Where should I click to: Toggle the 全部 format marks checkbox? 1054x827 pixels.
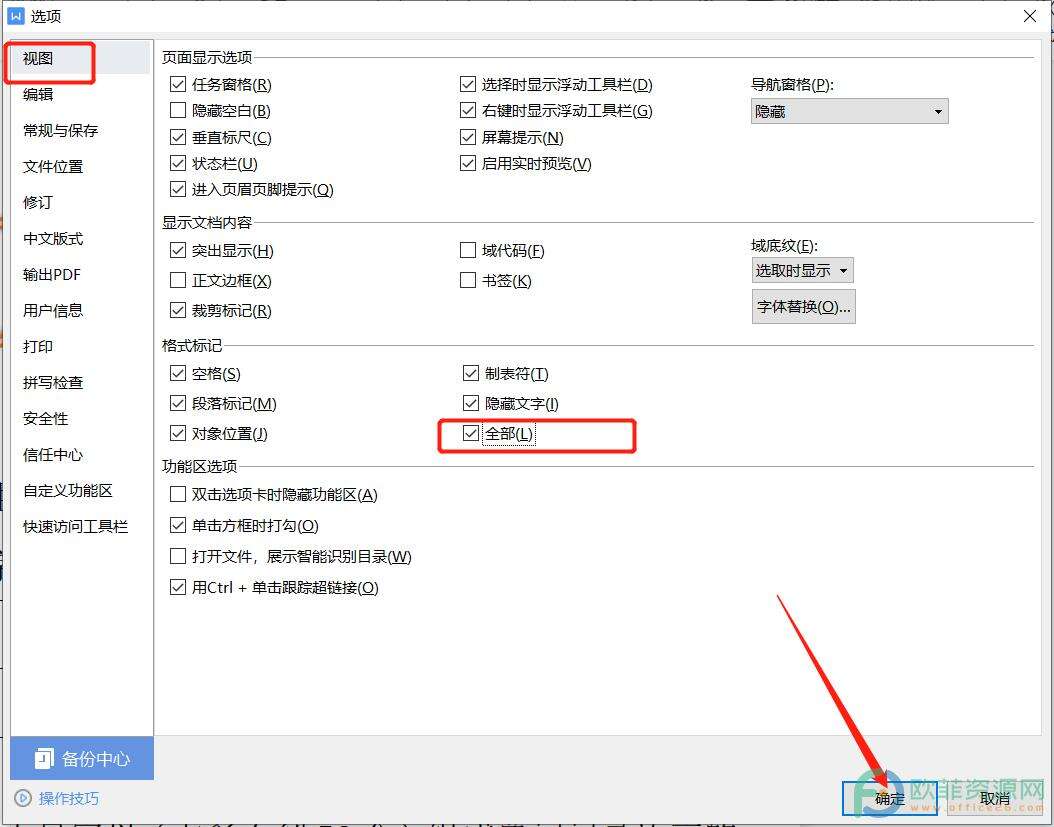point(471,434)
